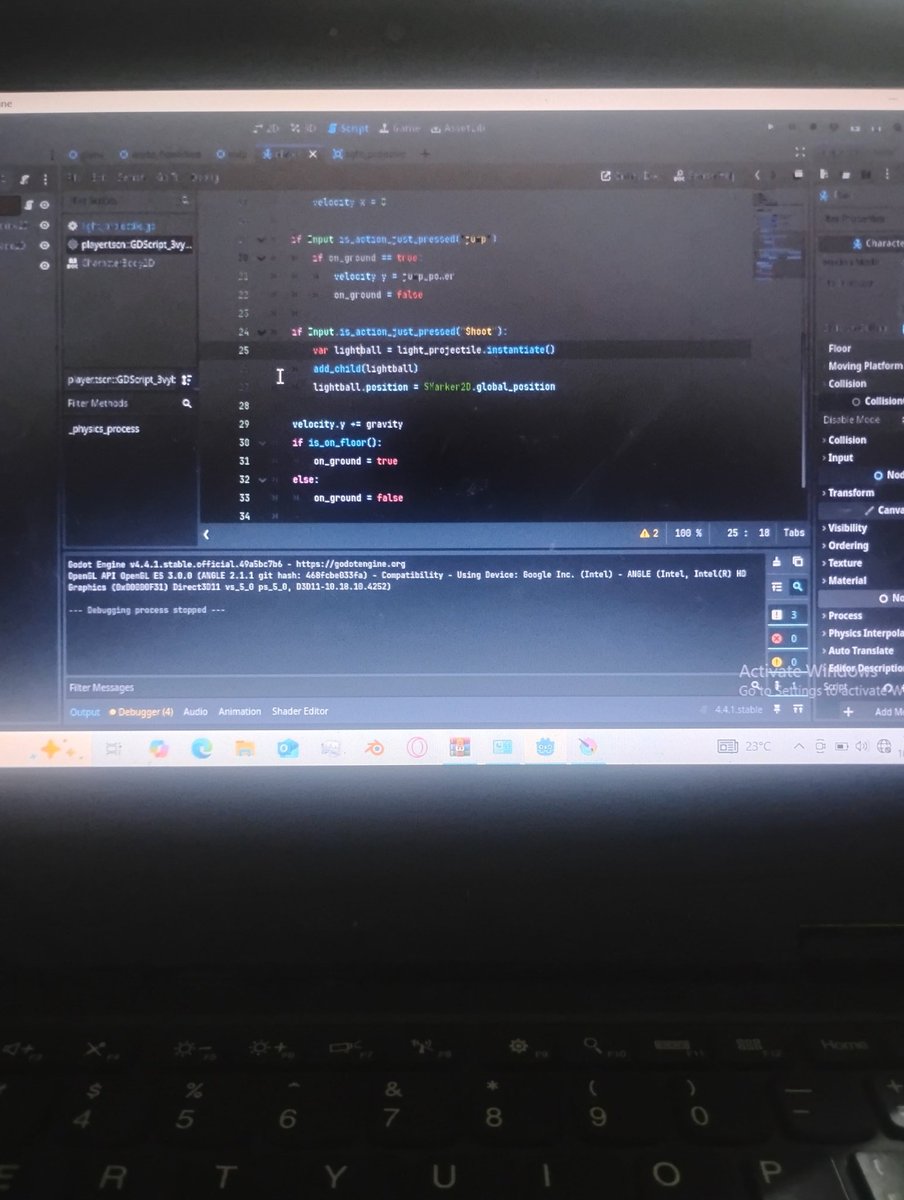The image size is (904, 1200).
Task: Collapse fold arrow at line 24
Action: (x=263, y=332)
